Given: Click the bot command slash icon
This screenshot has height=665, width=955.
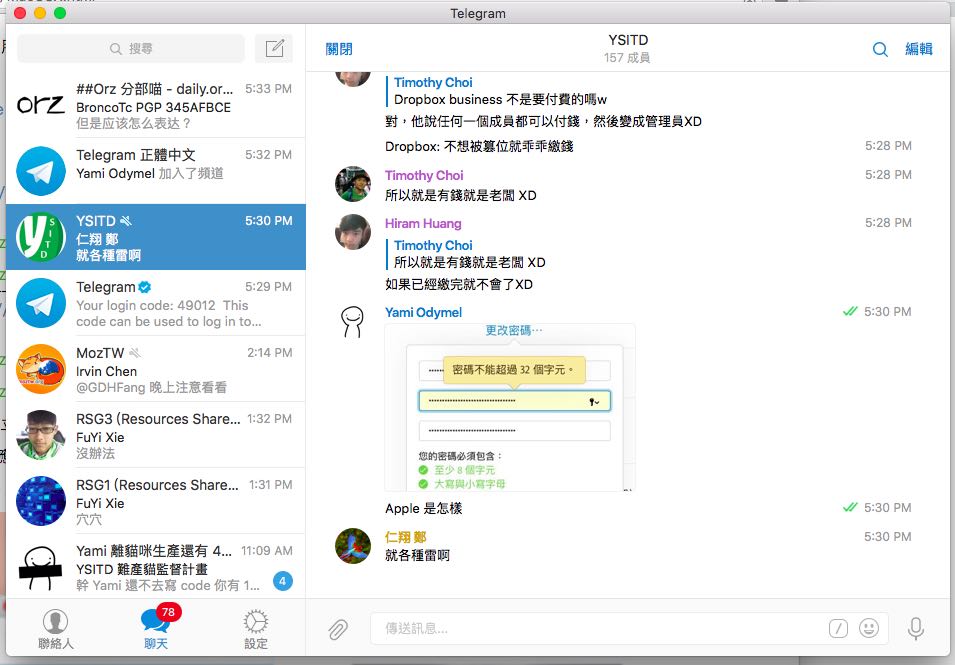Looking at the screenshot, I should click(x=838, y=628).
